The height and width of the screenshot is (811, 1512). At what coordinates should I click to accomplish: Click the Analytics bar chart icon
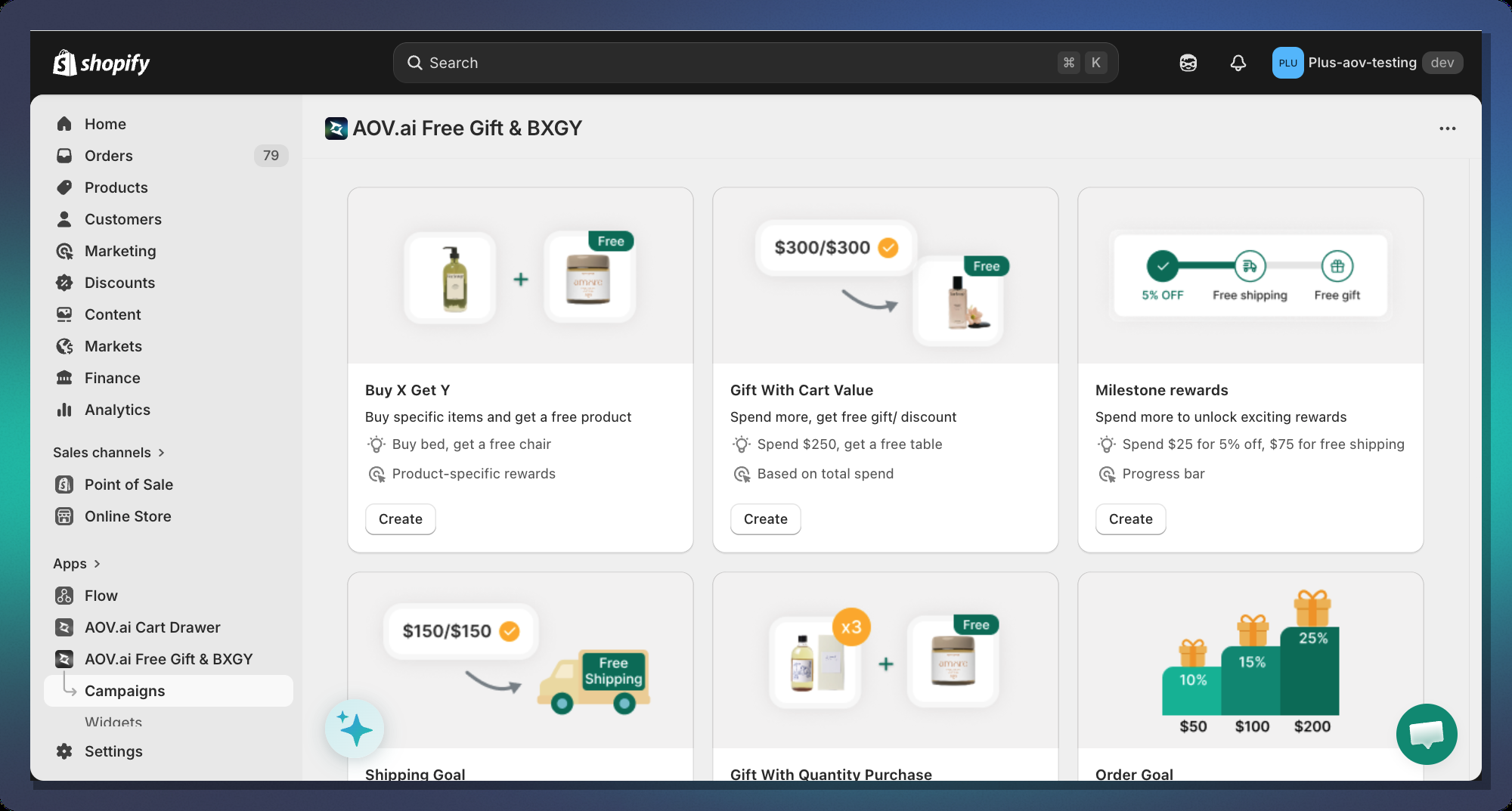(x=64, y=410)
